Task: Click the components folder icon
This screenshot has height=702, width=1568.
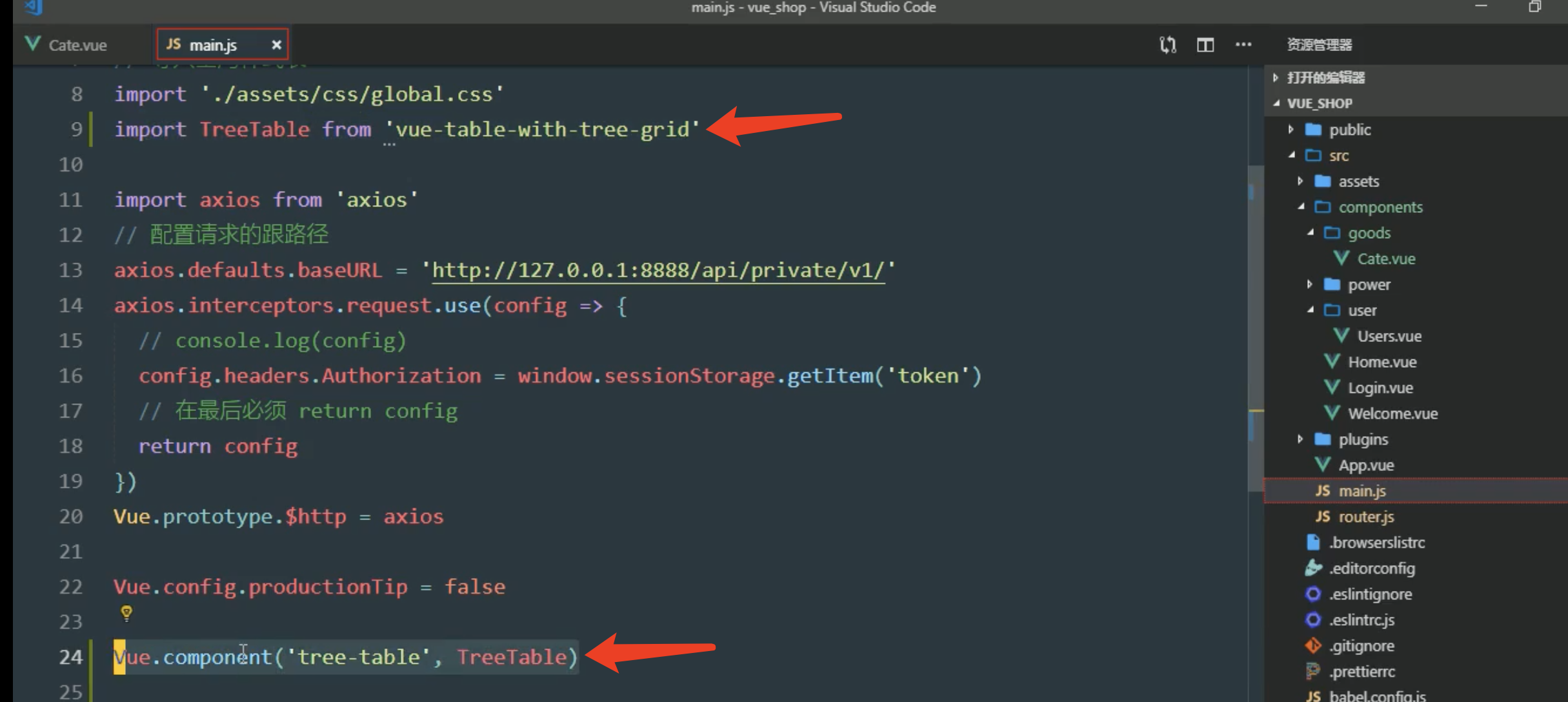Action: (1323, 207)
